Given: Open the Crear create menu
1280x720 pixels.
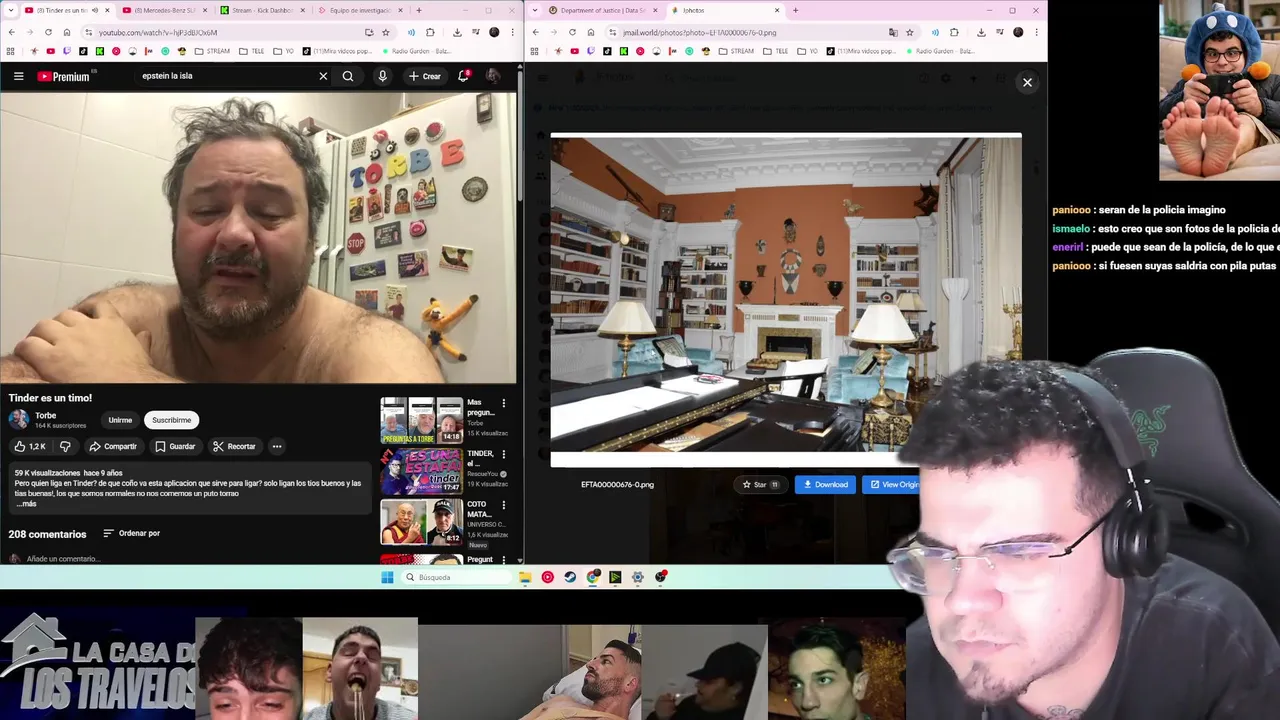Looking at the screenshot, I should [x=424, y=76].
